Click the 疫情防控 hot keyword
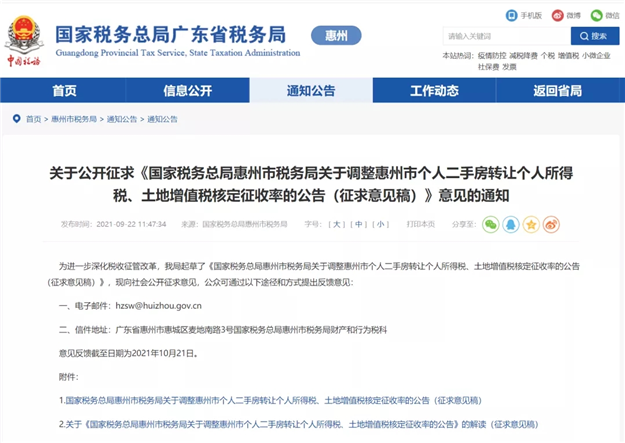 tap(492, 56)
